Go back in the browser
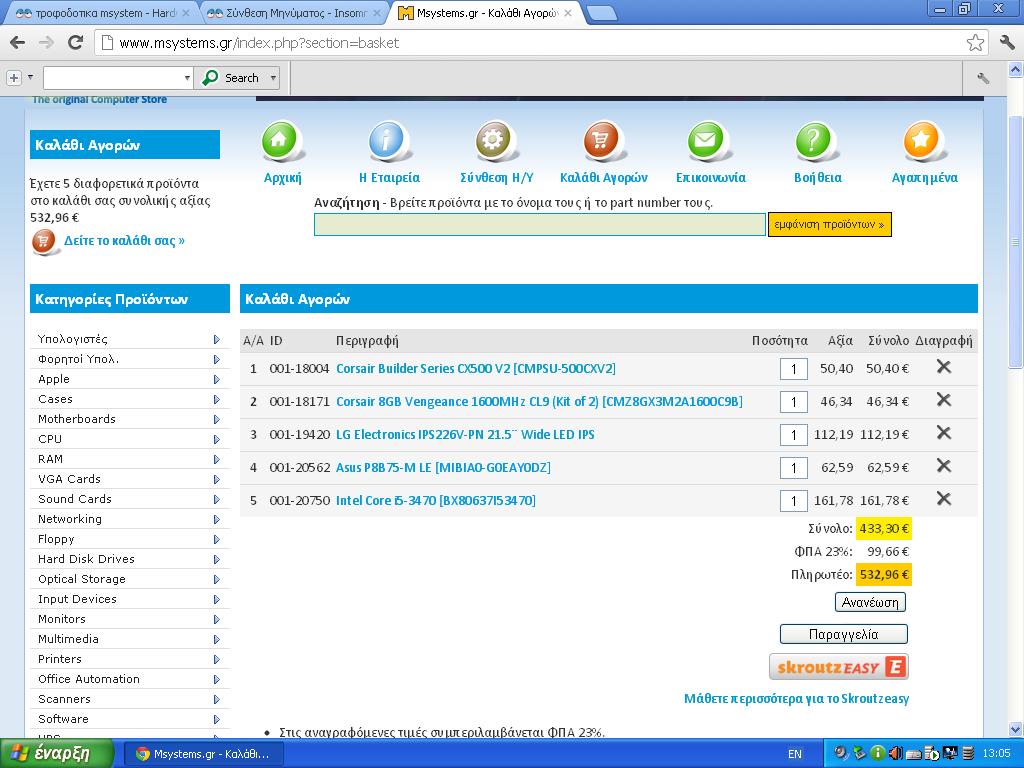Image resolution: width=1024 pixels, height=768 pixels. [x=18, y=43]
